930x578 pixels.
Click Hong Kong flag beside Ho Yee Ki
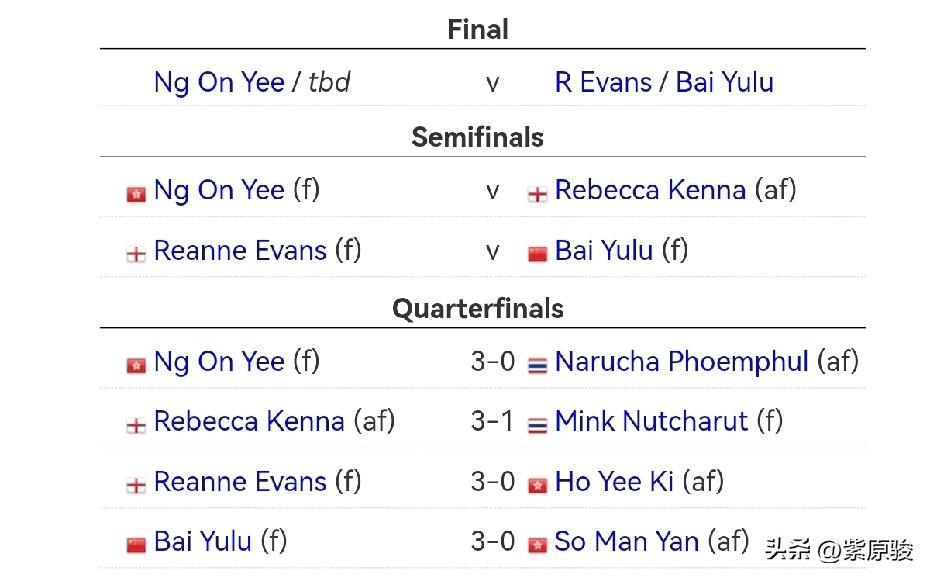coord(537,485)
